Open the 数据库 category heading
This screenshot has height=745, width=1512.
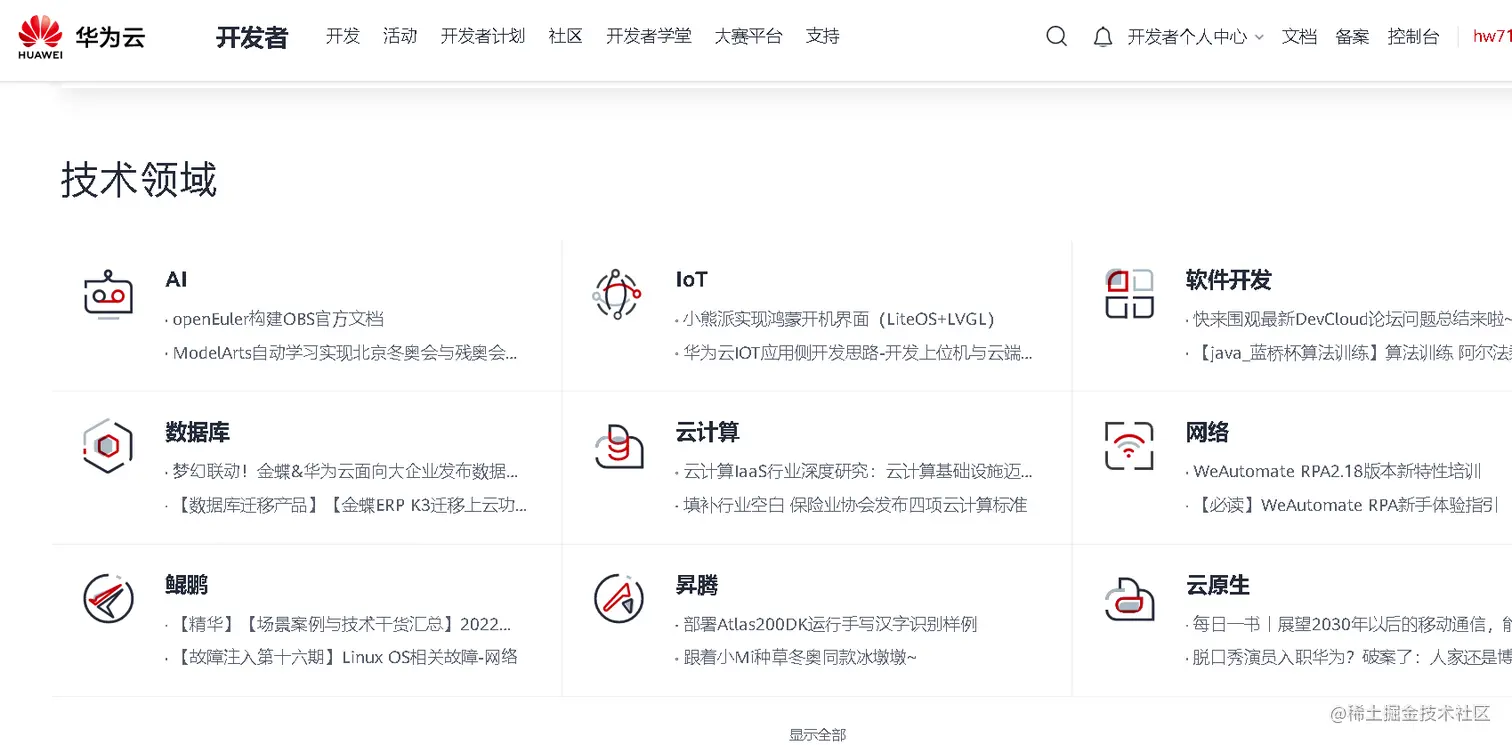point(198,432)
